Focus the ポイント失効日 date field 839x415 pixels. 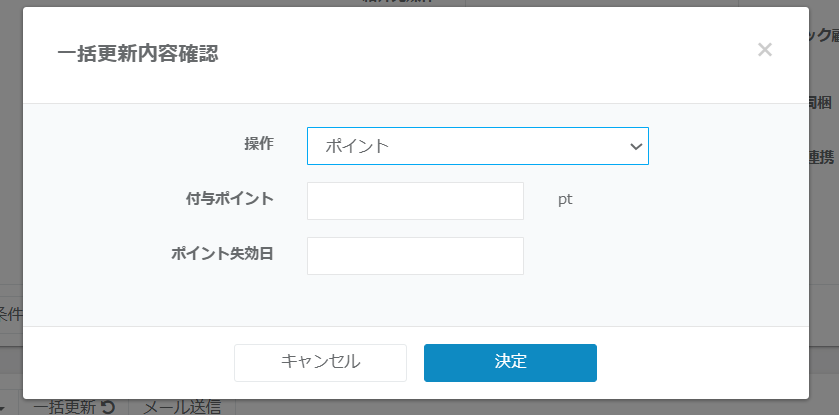click(415, 255)
